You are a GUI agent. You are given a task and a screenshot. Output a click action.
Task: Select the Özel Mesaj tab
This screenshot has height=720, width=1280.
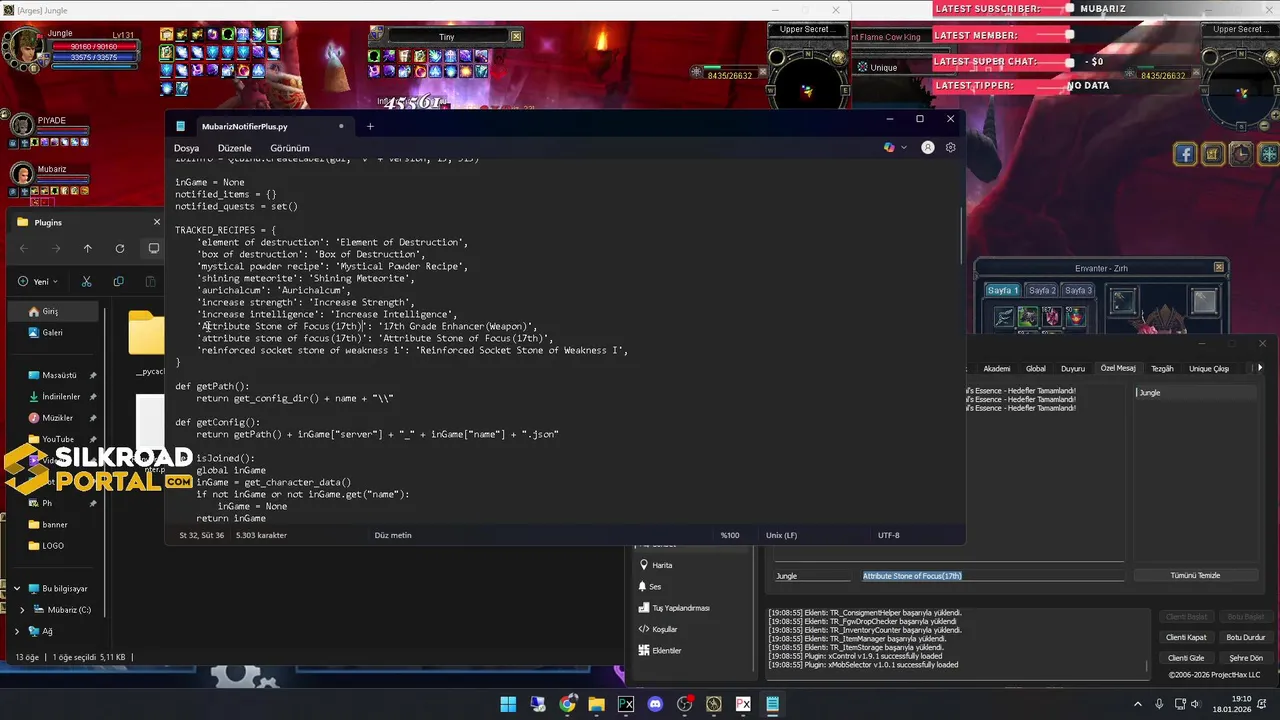click(1118, 368)
